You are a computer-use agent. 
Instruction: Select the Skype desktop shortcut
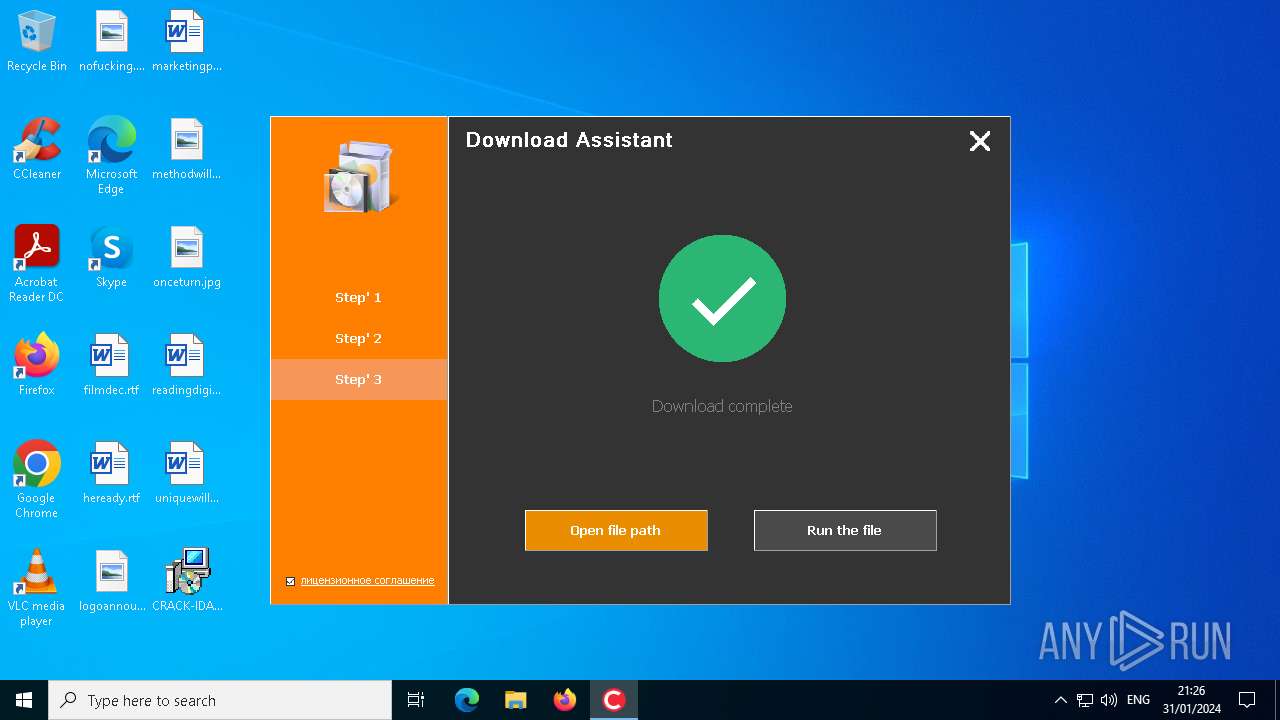(x=111, y=257)
